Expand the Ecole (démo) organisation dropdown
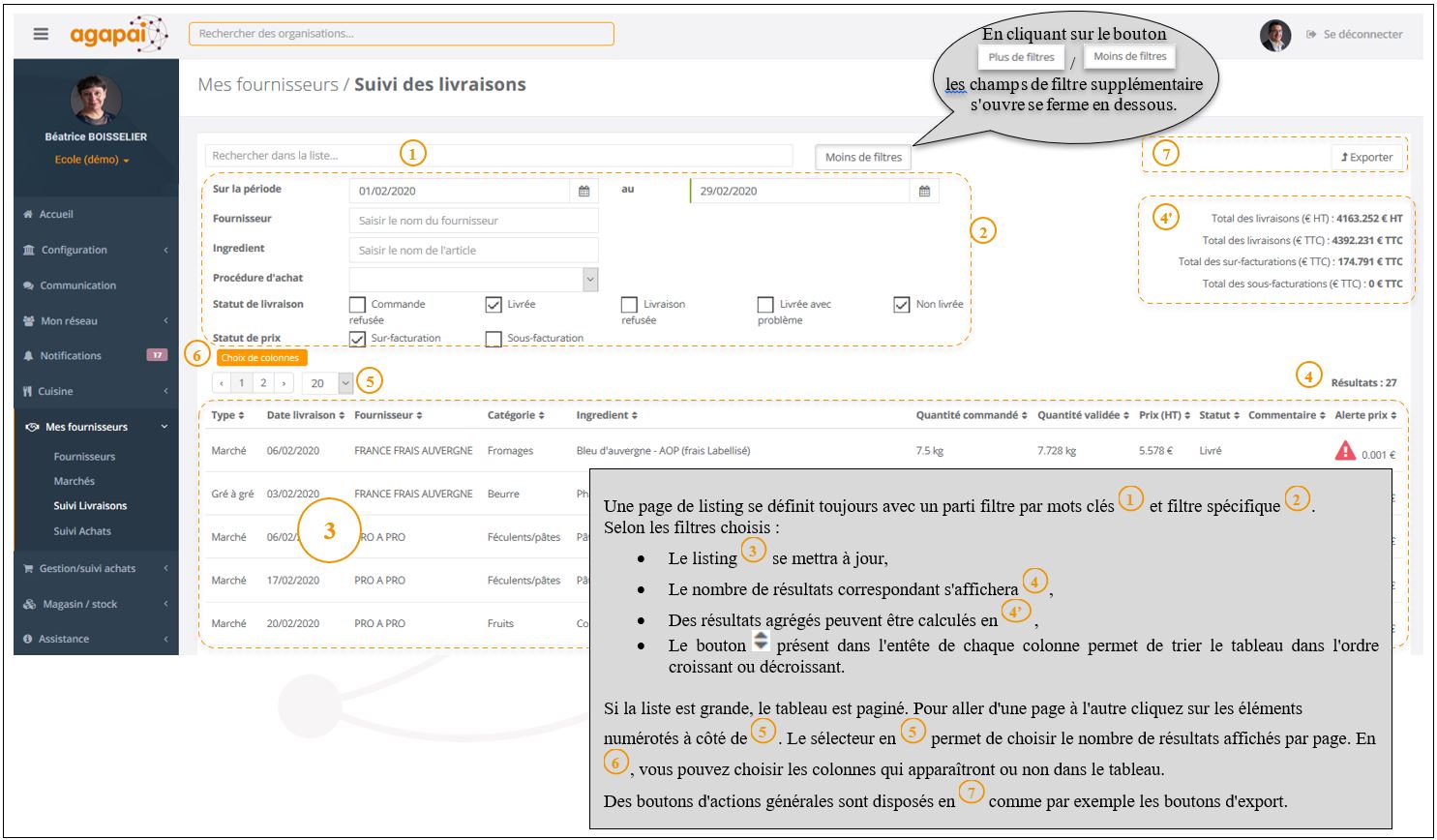 point(92,160)
